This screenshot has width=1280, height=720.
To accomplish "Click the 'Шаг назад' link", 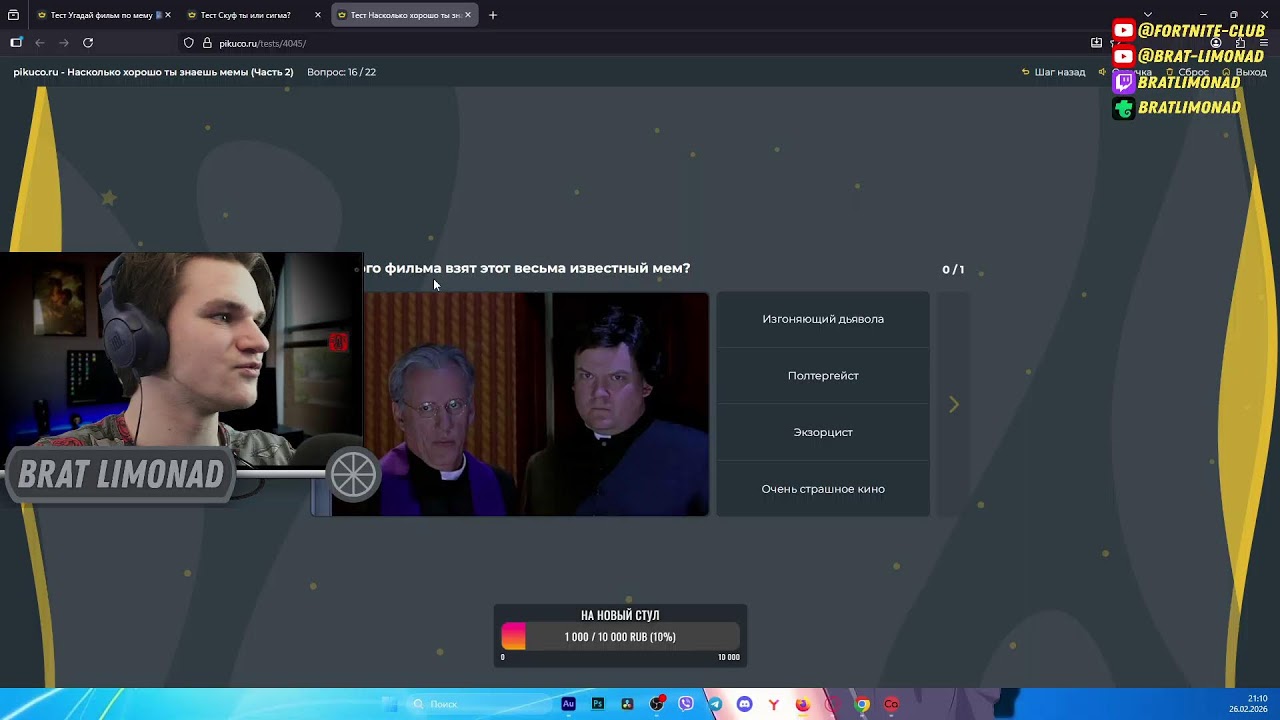I will pos(1053,72).
